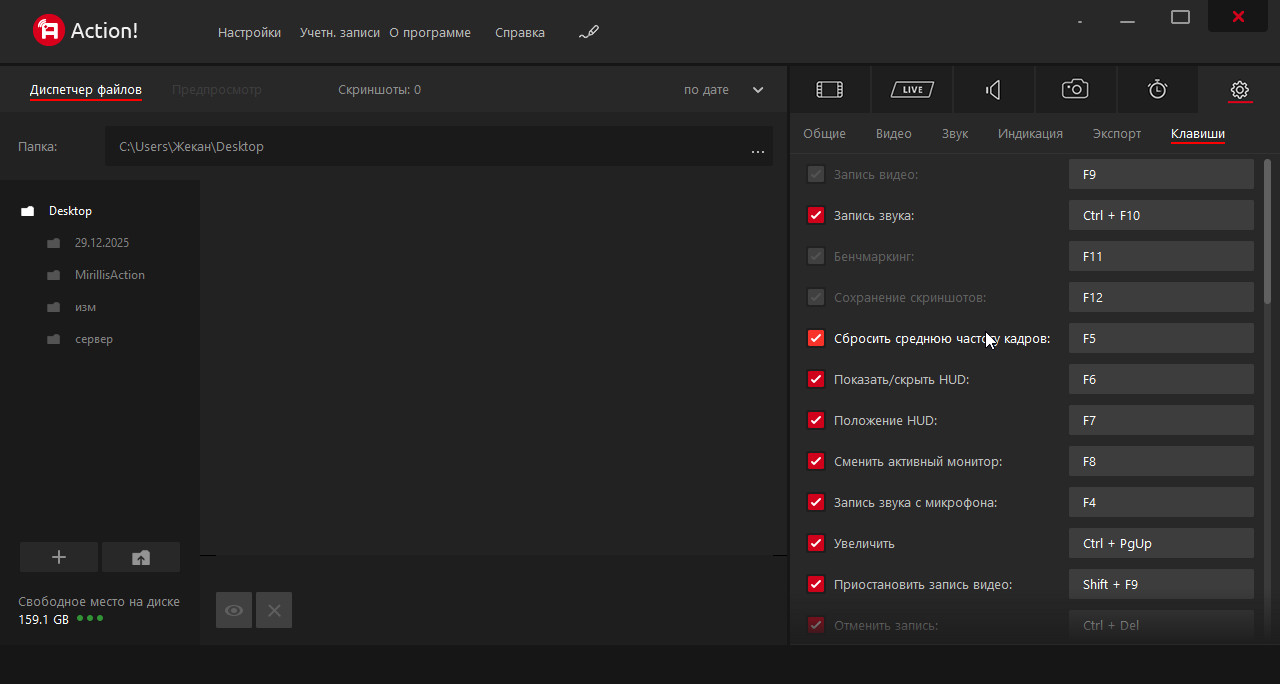
Task: Open benchmark stopwatch icon tab
Action: [x=1157, y=90]
